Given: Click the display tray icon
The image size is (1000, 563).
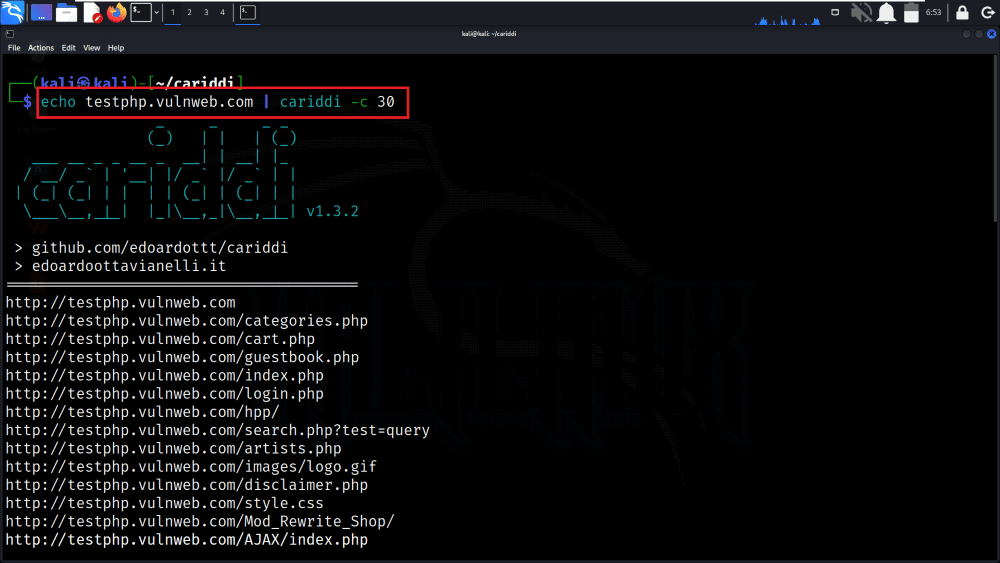Looking at the screenshot, I should (x=835, y=12).
